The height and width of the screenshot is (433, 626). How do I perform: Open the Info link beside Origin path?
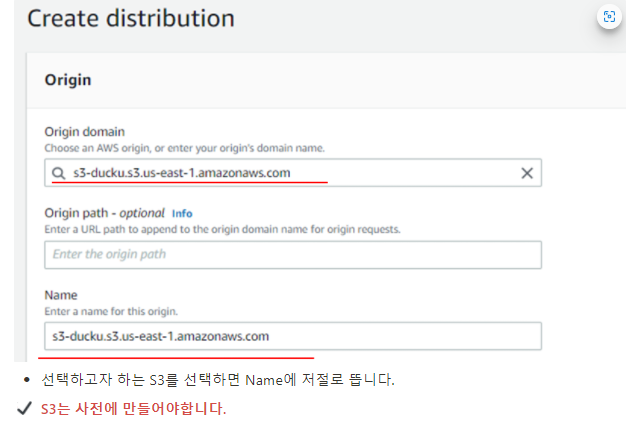coord(182,214)
